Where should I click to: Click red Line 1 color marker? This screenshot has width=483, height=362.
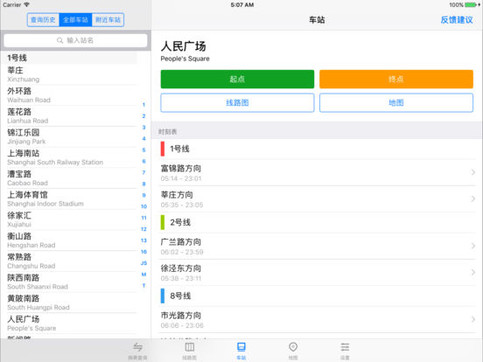tap(163, 149)
